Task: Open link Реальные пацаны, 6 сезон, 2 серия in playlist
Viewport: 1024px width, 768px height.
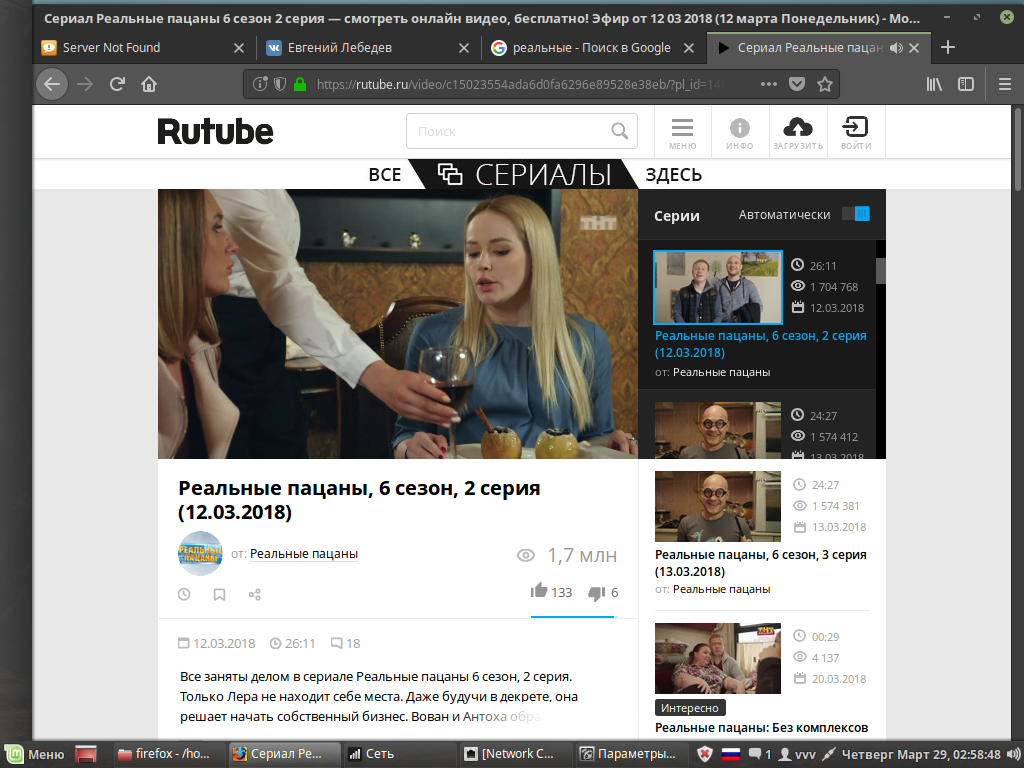Action: click(x=760, y=344)
